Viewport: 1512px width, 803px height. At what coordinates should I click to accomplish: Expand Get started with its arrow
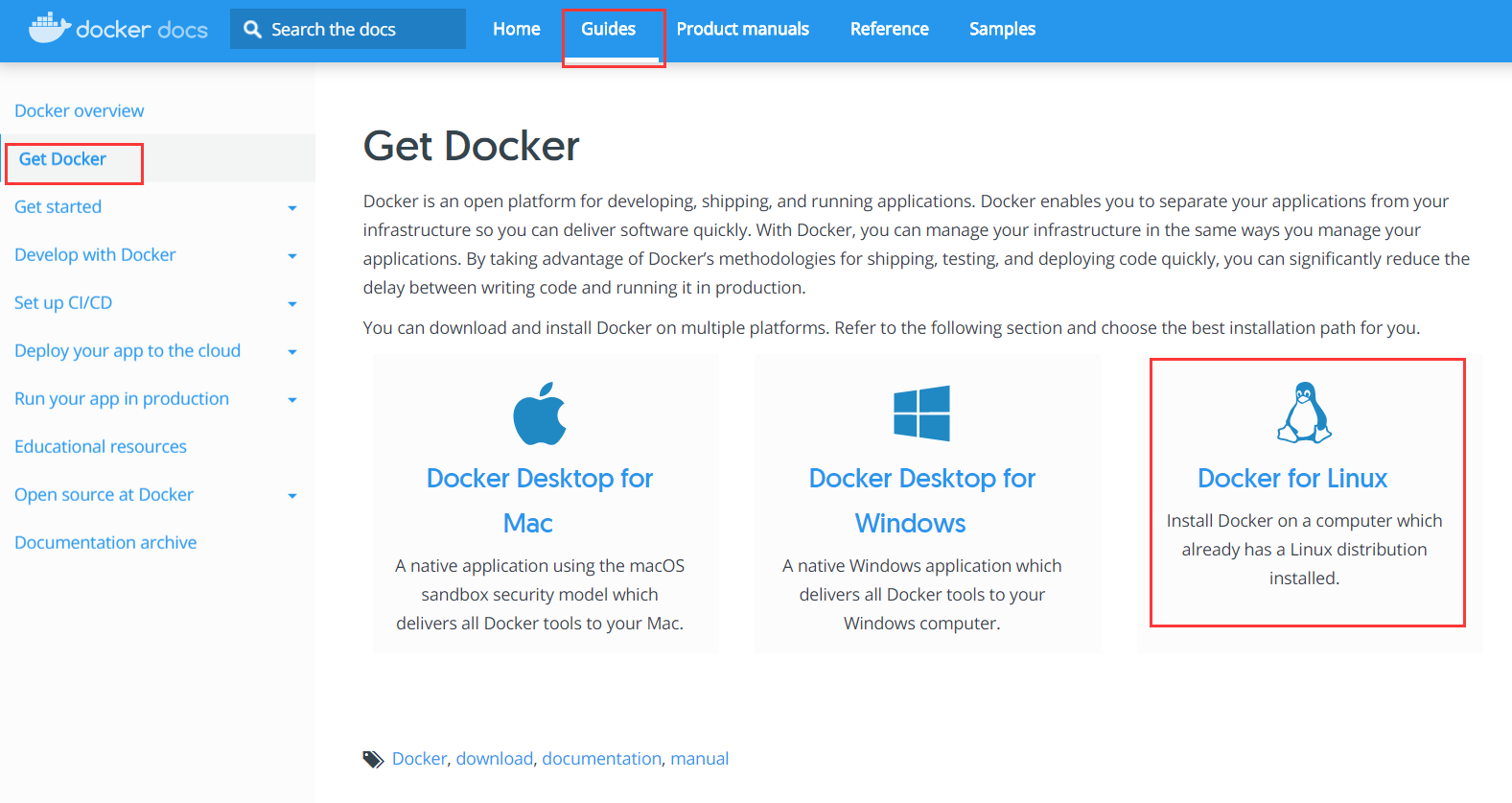[292, 208]
